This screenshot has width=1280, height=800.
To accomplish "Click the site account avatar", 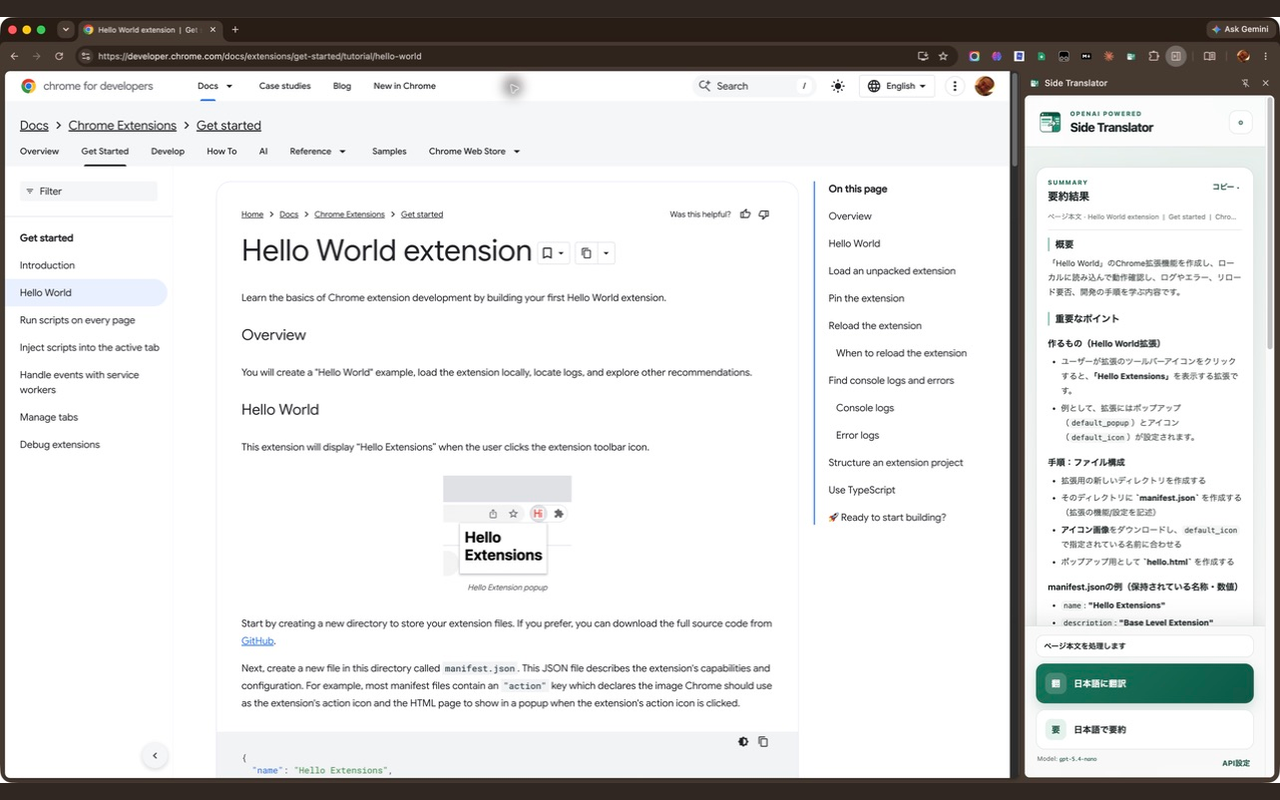I will [984, 86].
